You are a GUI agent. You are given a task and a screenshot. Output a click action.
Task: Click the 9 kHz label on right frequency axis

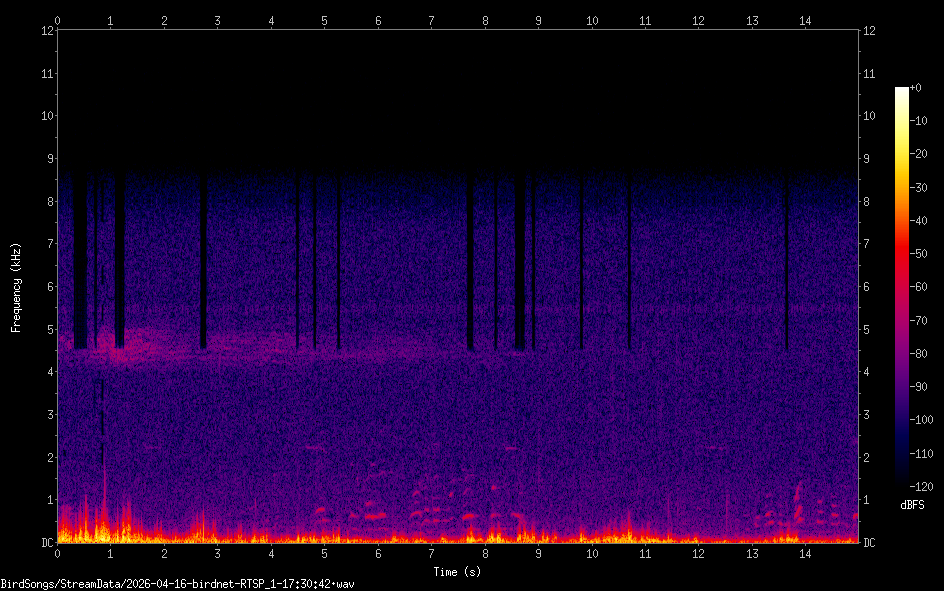(866, 158)
